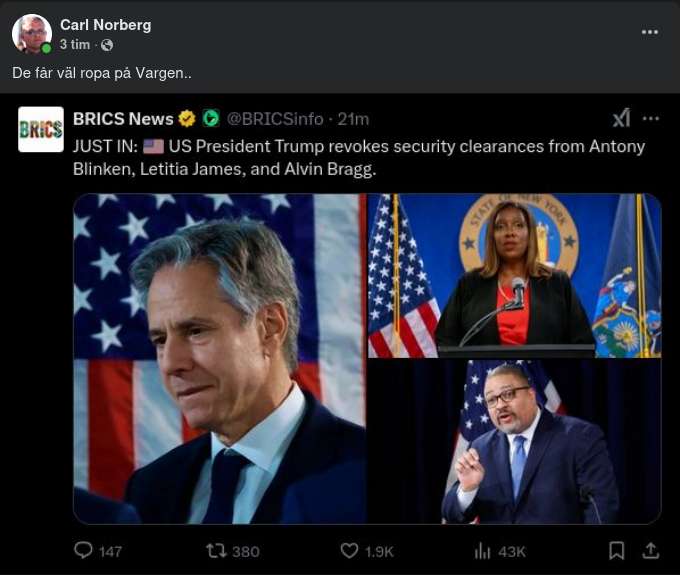
Task: Click Carl Norberg's profile picture
Action: (x=32, y=33)
